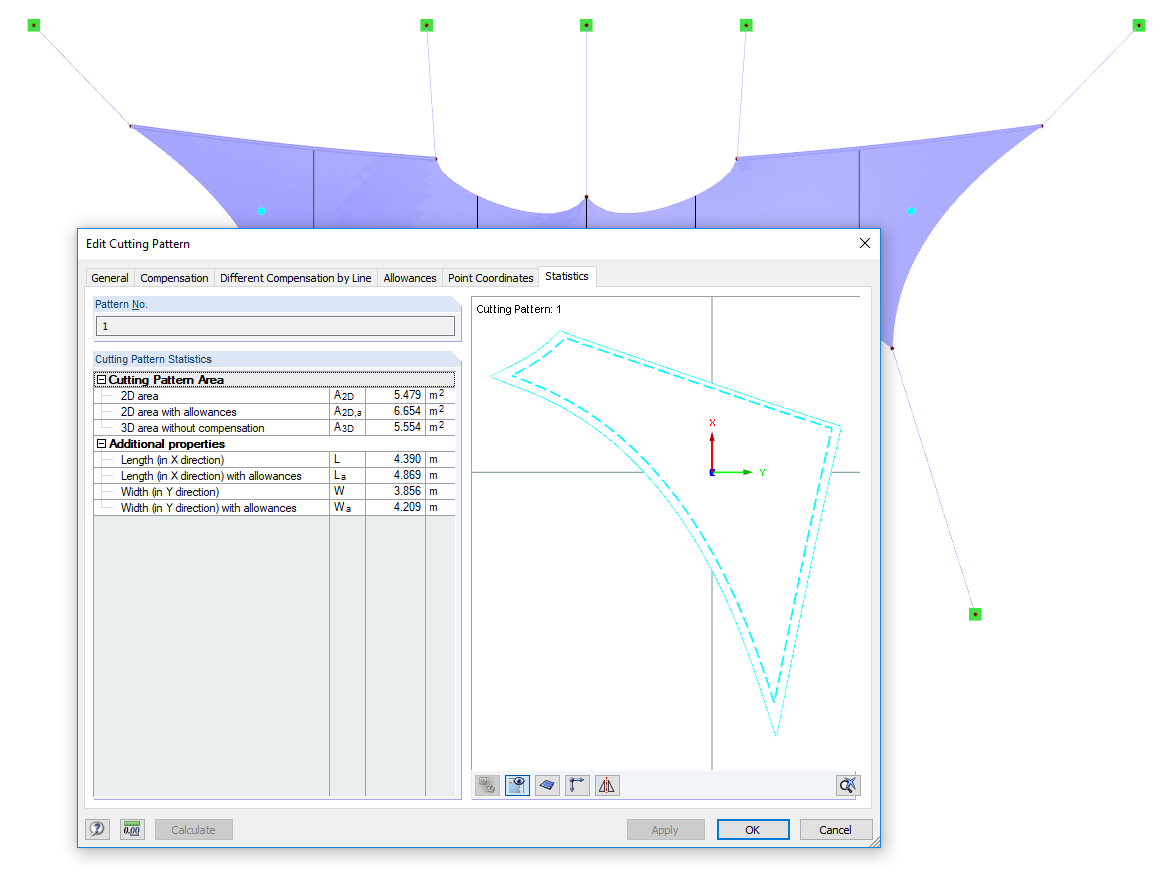Zoom to fit the cutting pattern preview
Image resolution: width=1174 pixels, height=880 pixels.
[x=847, y=785]
